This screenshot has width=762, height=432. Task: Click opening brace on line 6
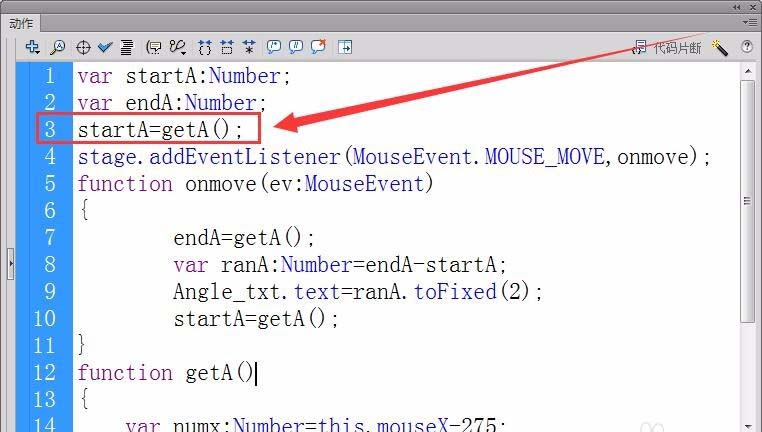(84, 210)
